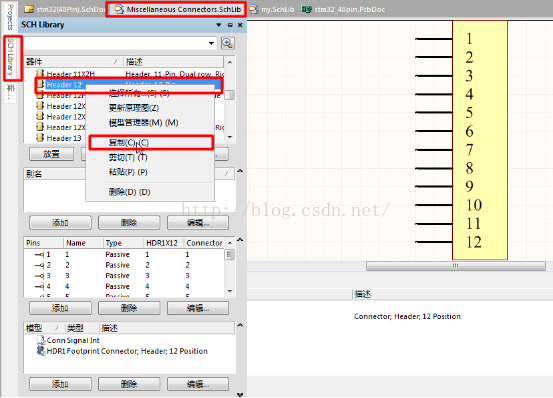Sort by the pin Name column header
The image size is (553, 398).
pos(83,243)
